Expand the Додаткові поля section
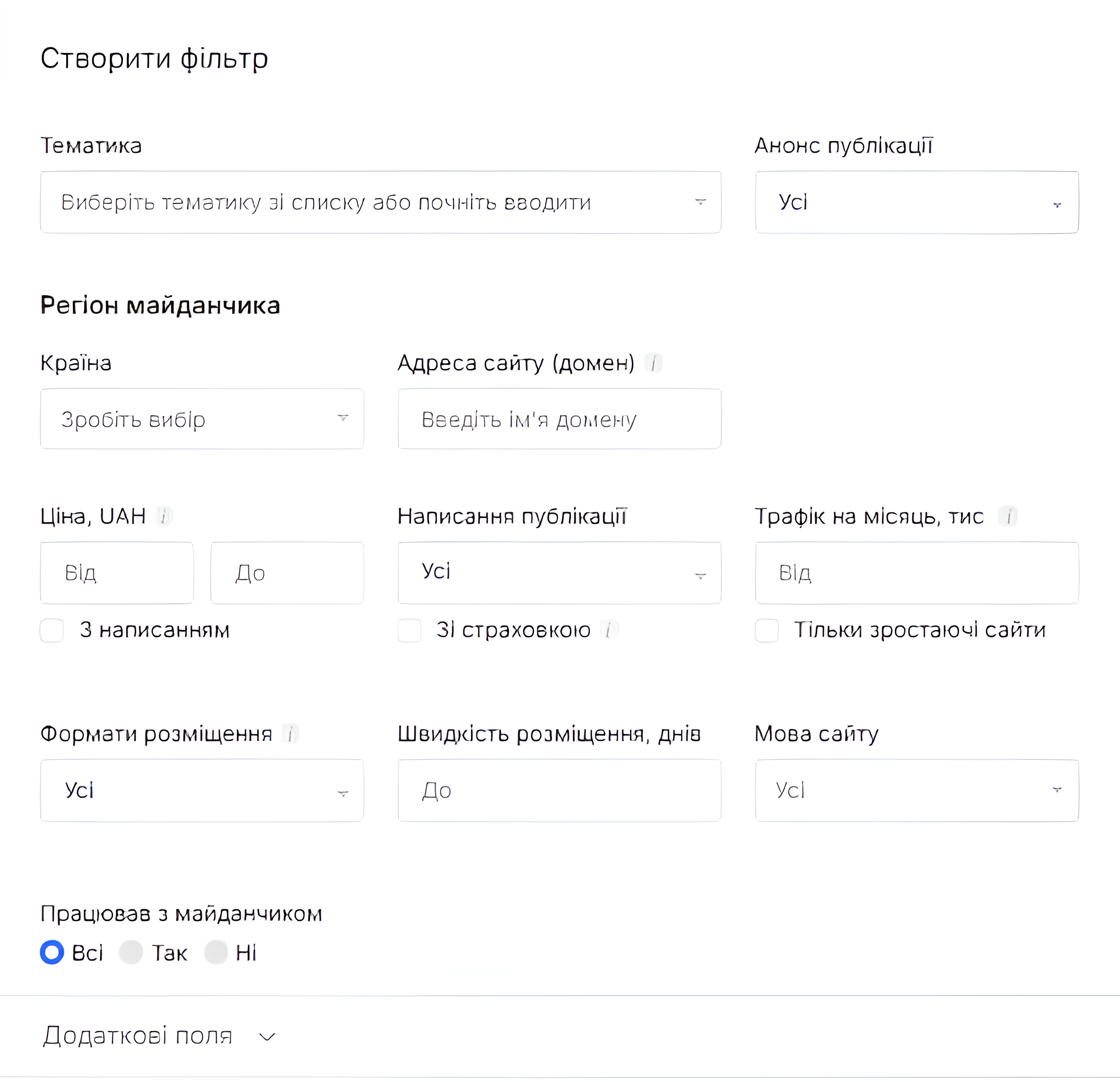Viewport: 1120px width, 1082px height. coord(159,1036)
